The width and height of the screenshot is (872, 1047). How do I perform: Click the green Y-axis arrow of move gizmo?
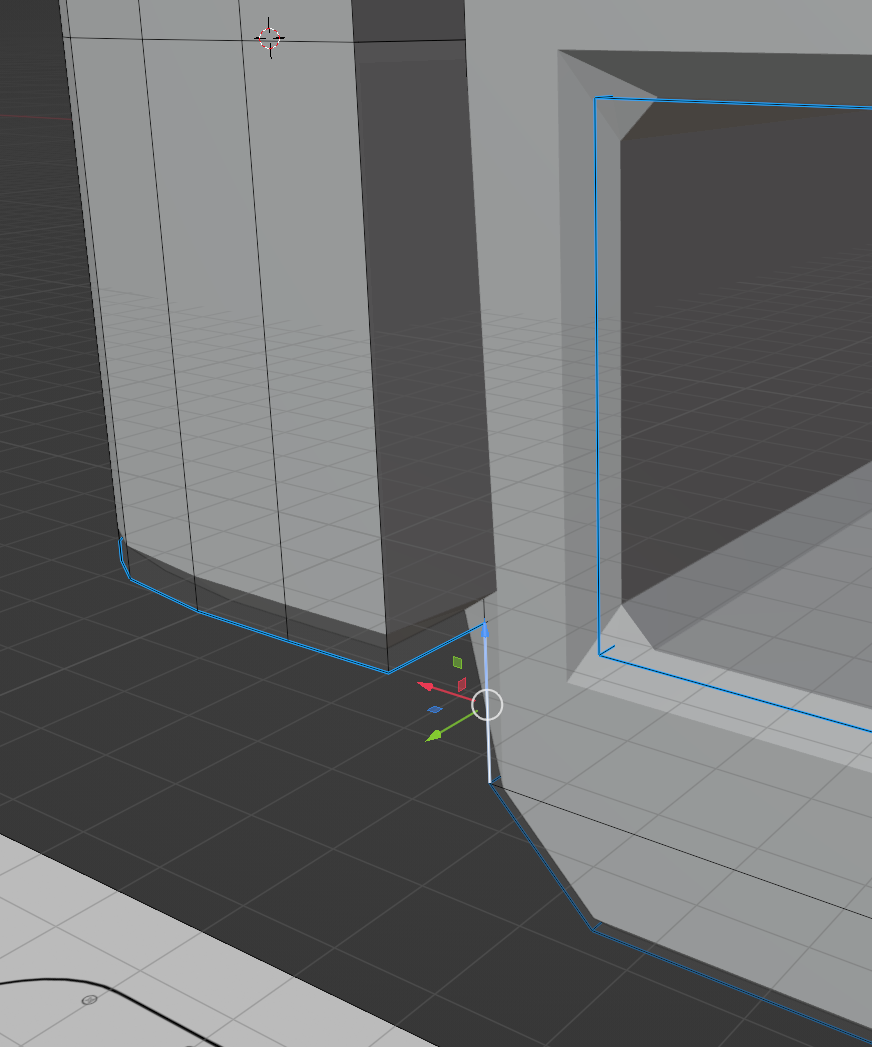click(434, 735)
